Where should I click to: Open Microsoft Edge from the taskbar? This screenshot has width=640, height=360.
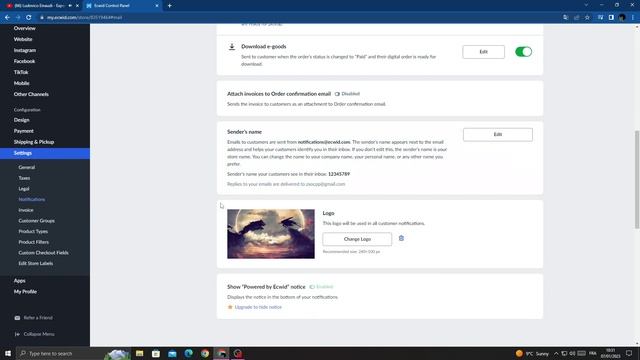tap(189, 353)
